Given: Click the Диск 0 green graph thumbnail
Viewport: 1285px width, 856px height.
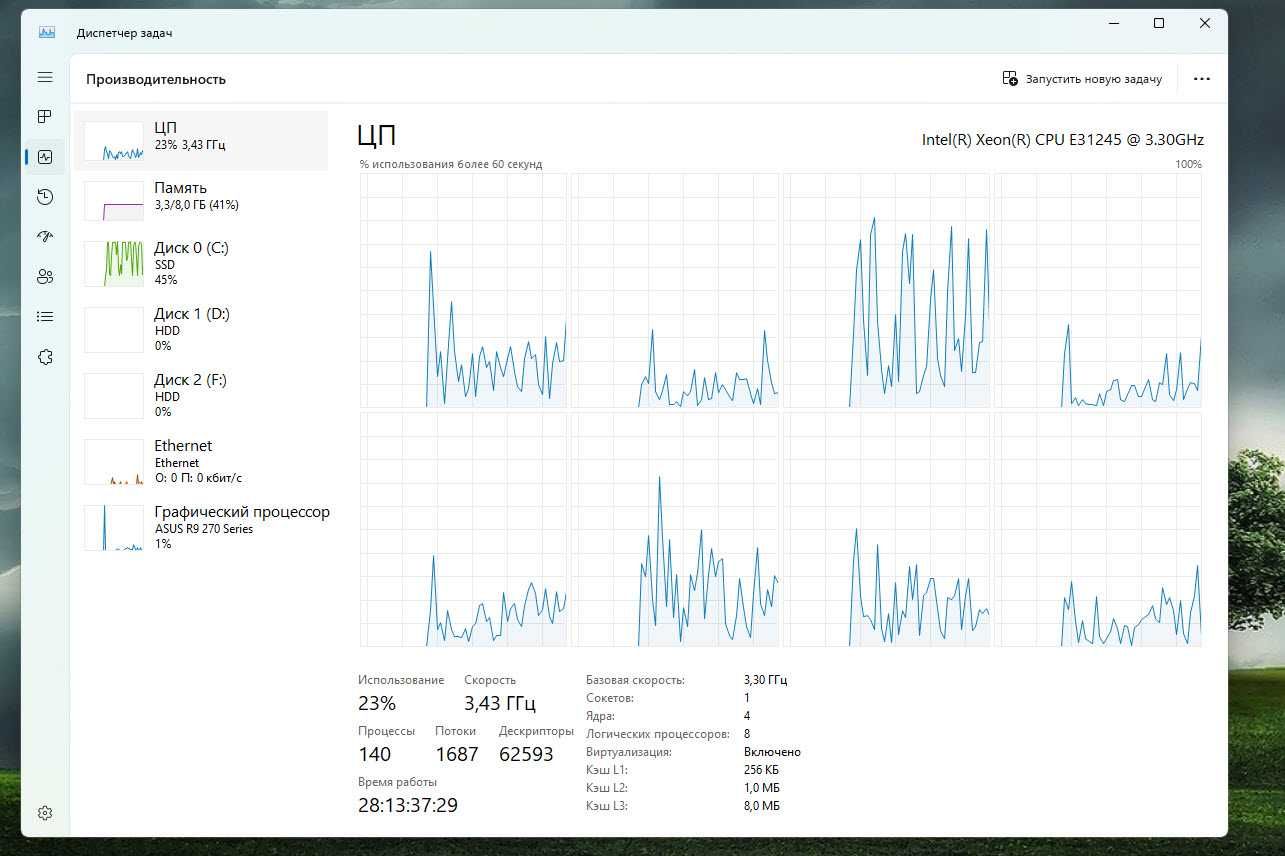Looking at the screenshot, I should click(114, 263).
